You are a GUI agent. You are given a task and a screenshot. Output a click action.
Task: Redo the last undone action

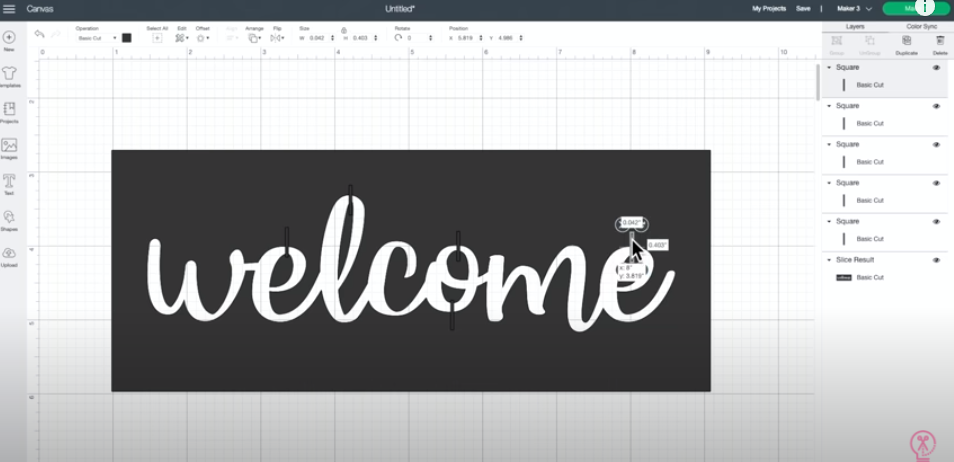(56, 33)
